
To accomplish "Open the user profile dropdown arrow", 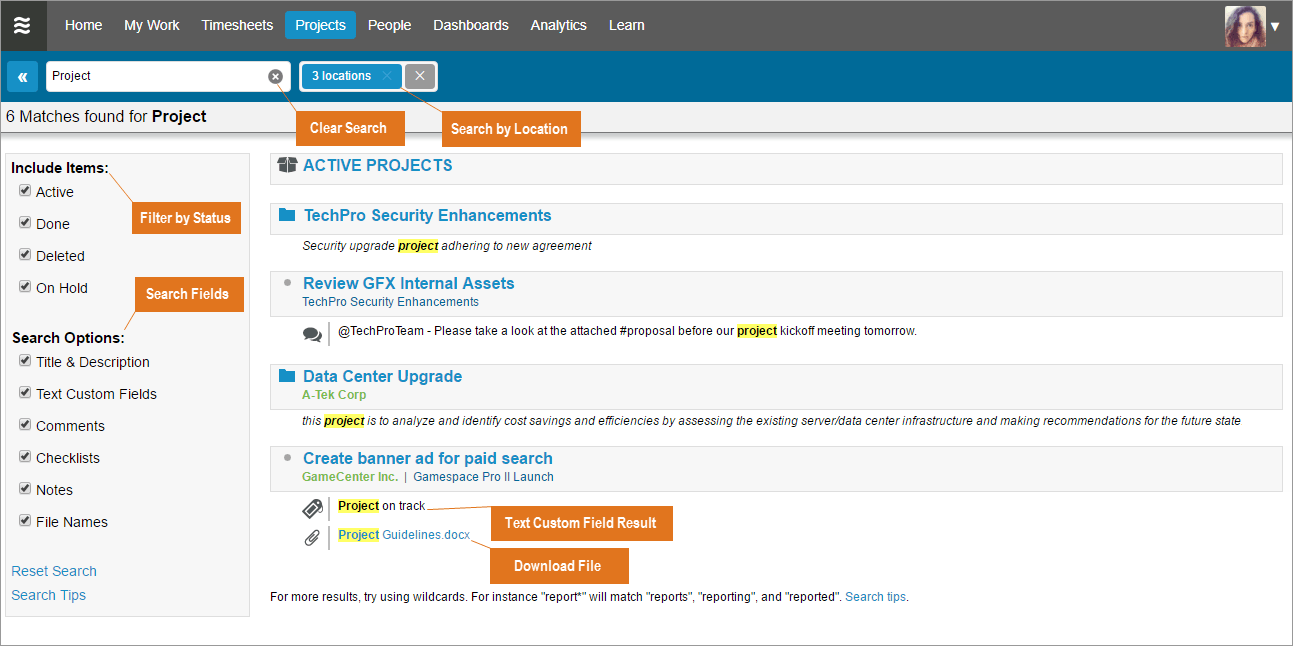I will [x=1274, y=27].
